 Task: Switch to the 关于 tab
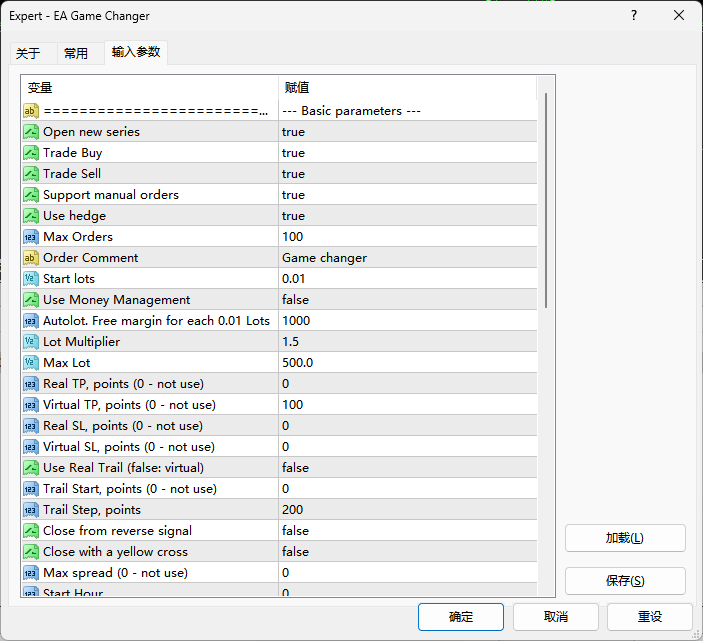coord(29,54)
